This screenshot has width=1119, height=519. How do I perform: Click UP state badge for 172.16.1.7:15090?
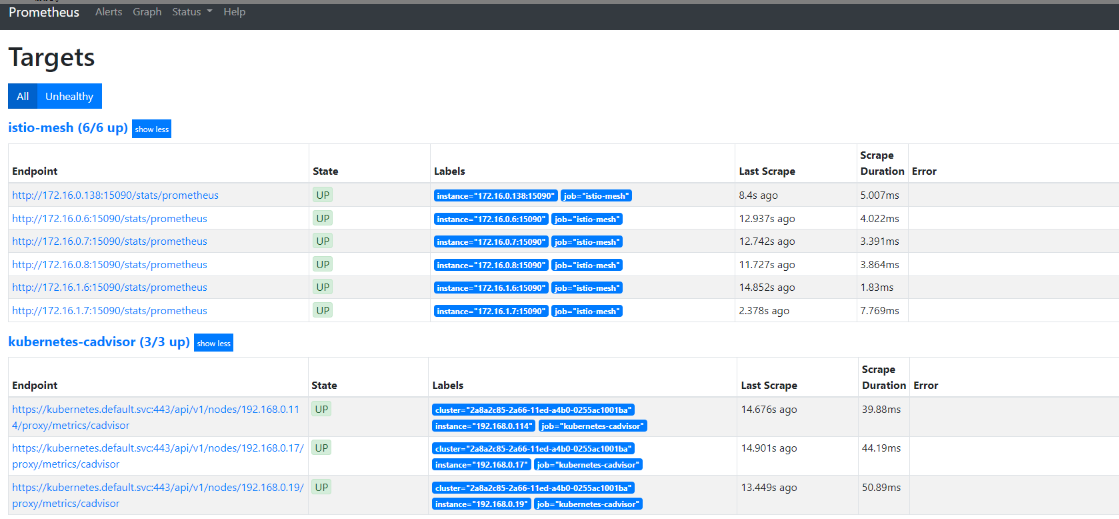point(323,310)
